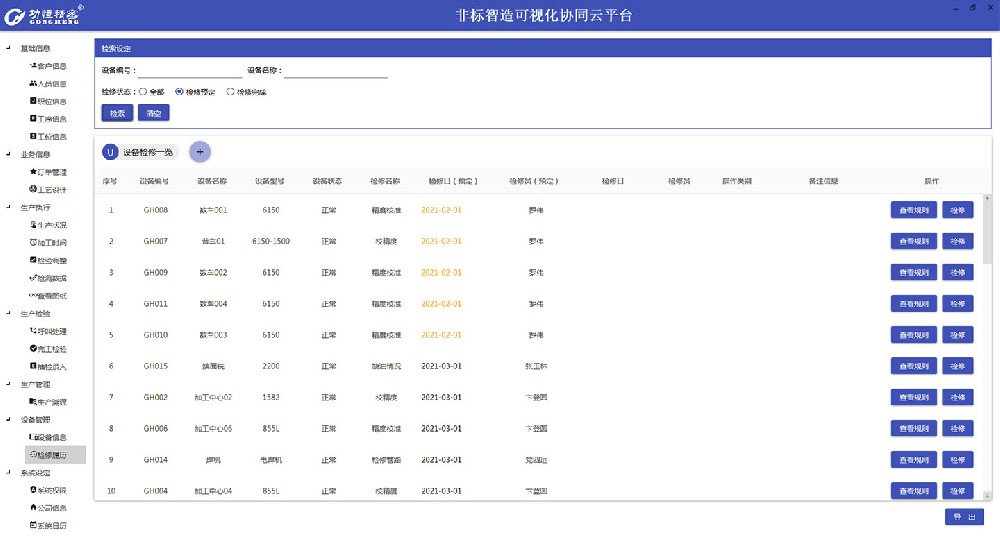This screenshot has width=1000, height=541.
Task: Click the round plus add-record icon
Action: coord(200,152)
